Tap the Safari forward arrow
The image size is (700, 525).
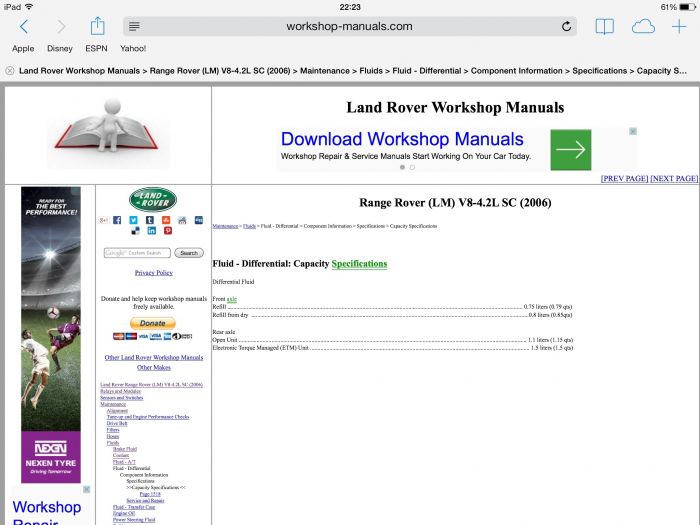click(x=61, y=27)
